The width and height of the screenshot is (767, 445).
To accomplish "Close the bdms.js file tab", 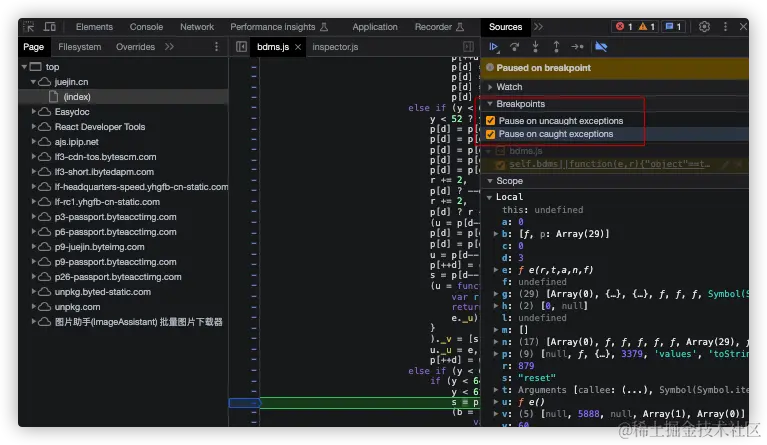I will coord(298,47).
